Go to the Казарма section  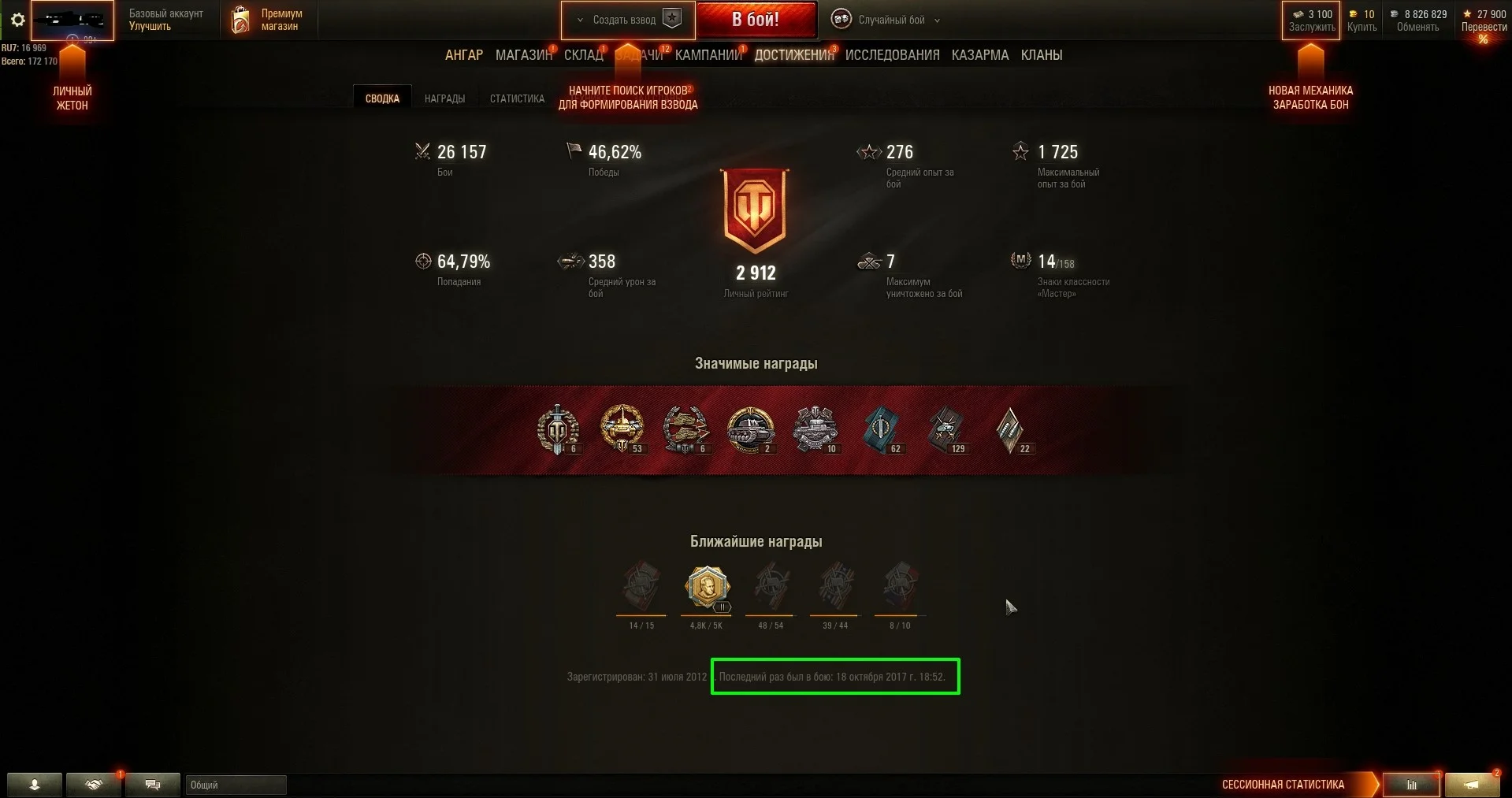[980, 55]
